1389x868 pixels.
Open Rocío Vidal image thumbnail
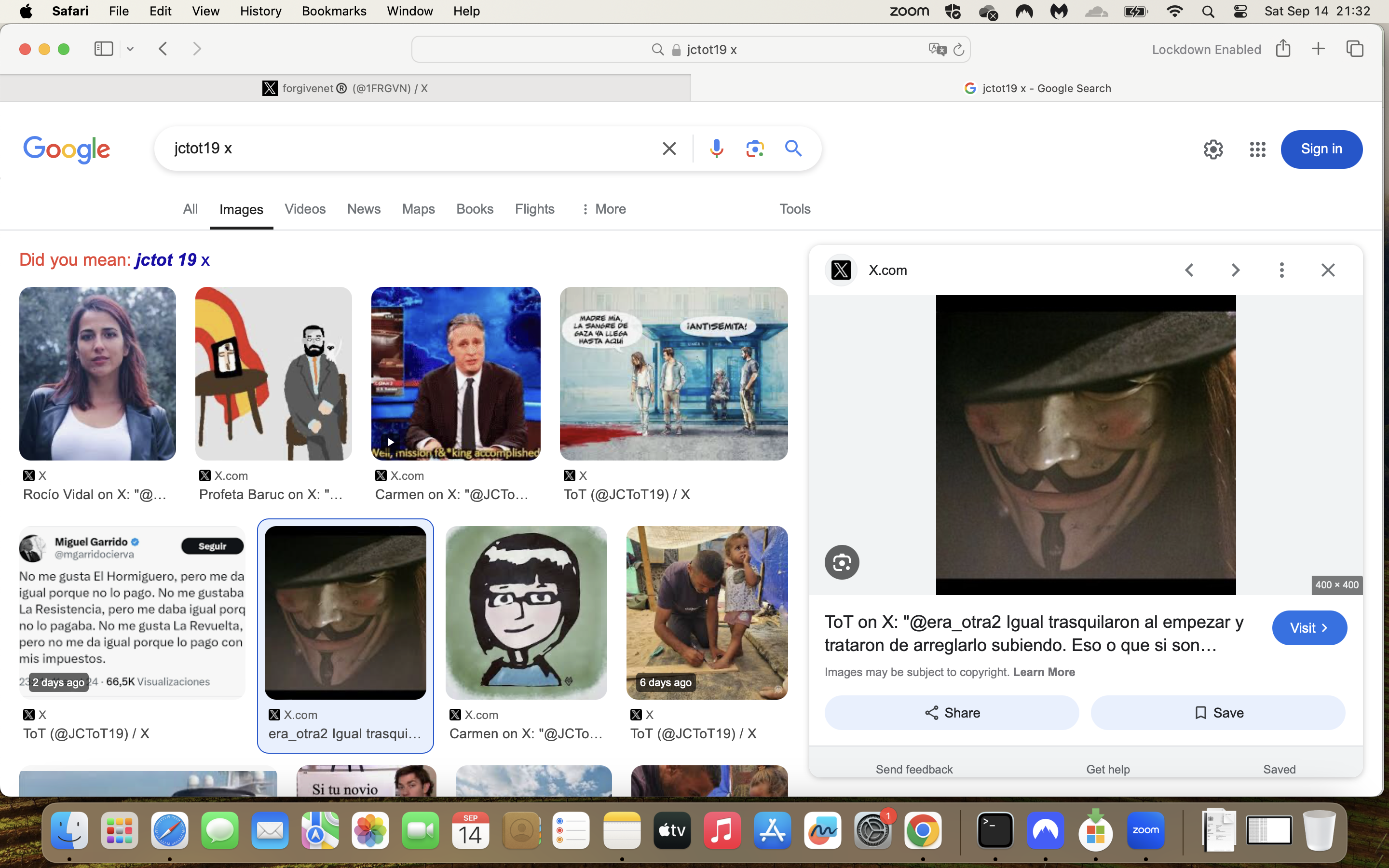click(x=97, y=374)
